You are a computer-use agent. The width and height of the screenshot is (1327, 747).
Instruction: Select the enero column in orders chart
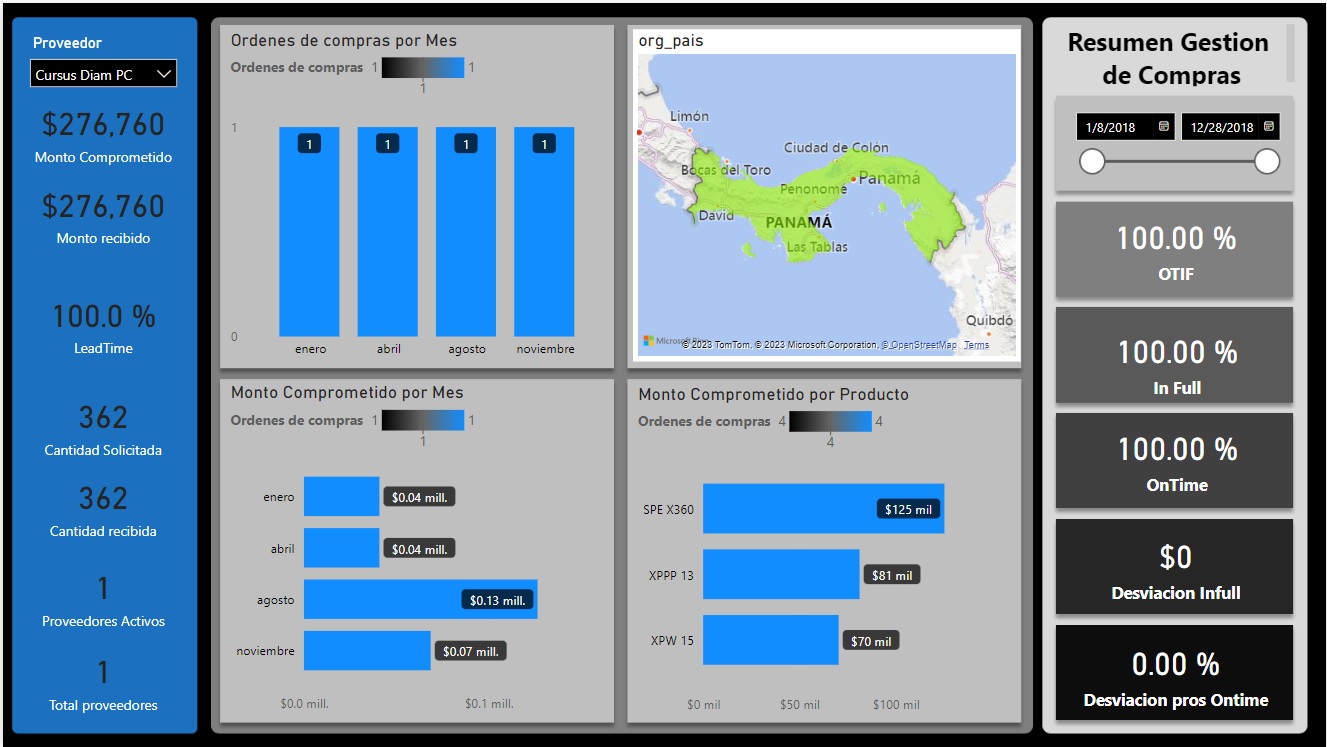(x=309, y=232)
